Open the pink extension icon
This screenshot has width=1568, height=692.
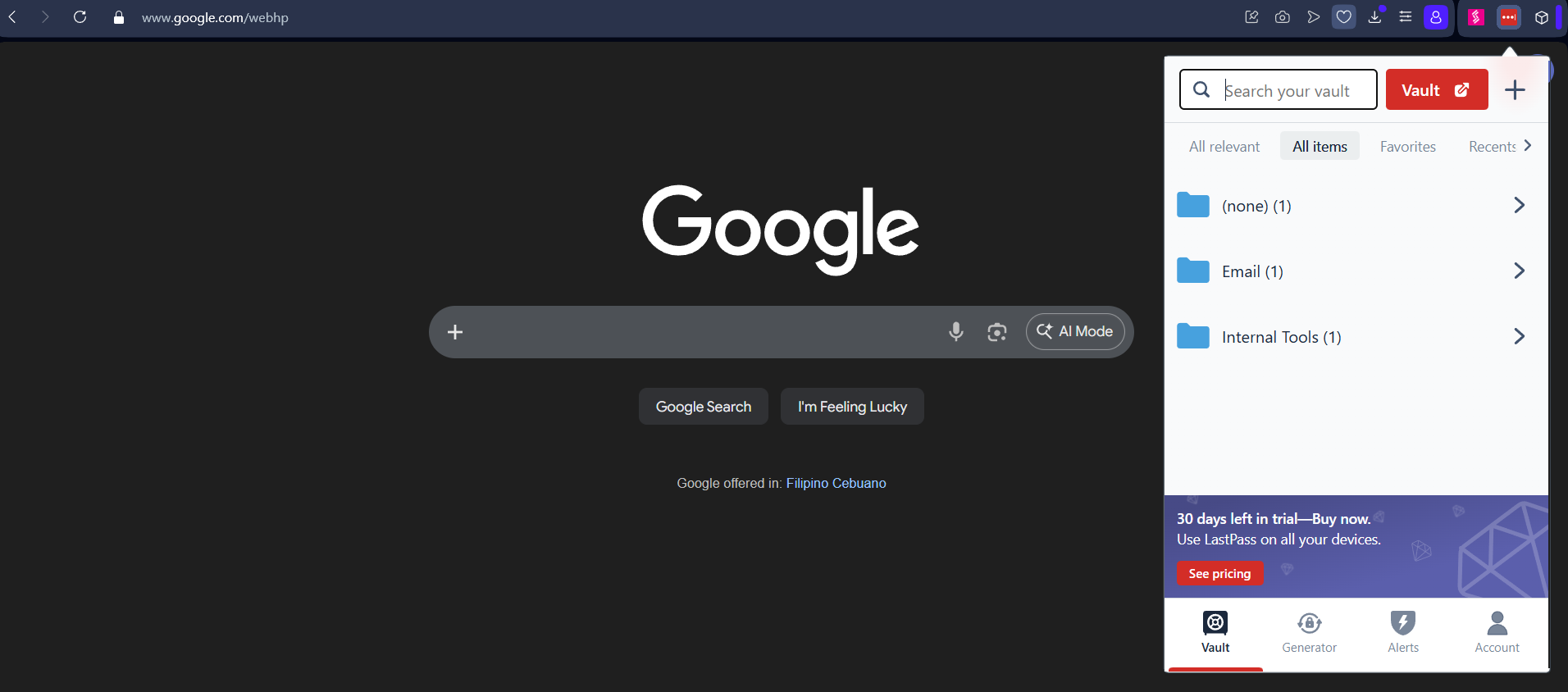tap(1476, 17)
